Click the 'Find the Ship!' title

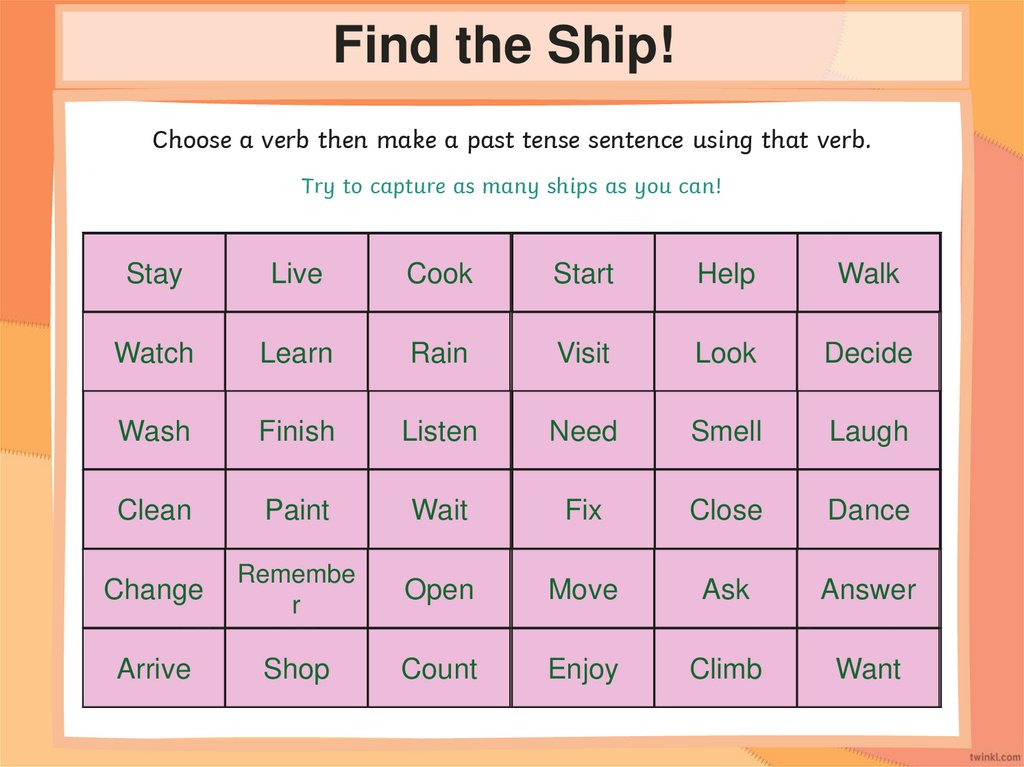point(503,46)
